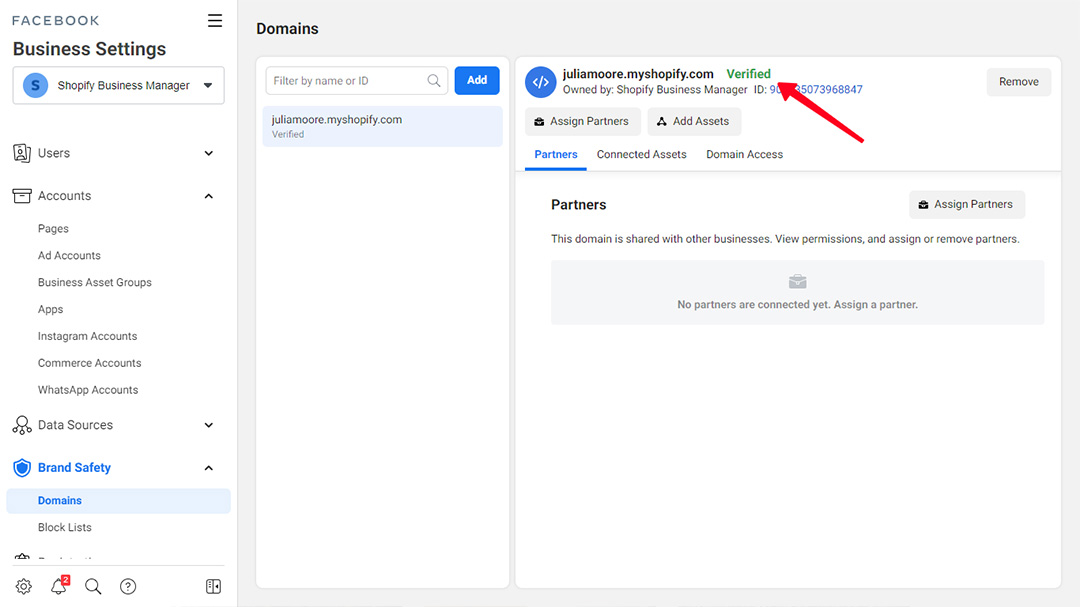Click the Data Sources icon
1080x607 pixels.
click(21, 425)
